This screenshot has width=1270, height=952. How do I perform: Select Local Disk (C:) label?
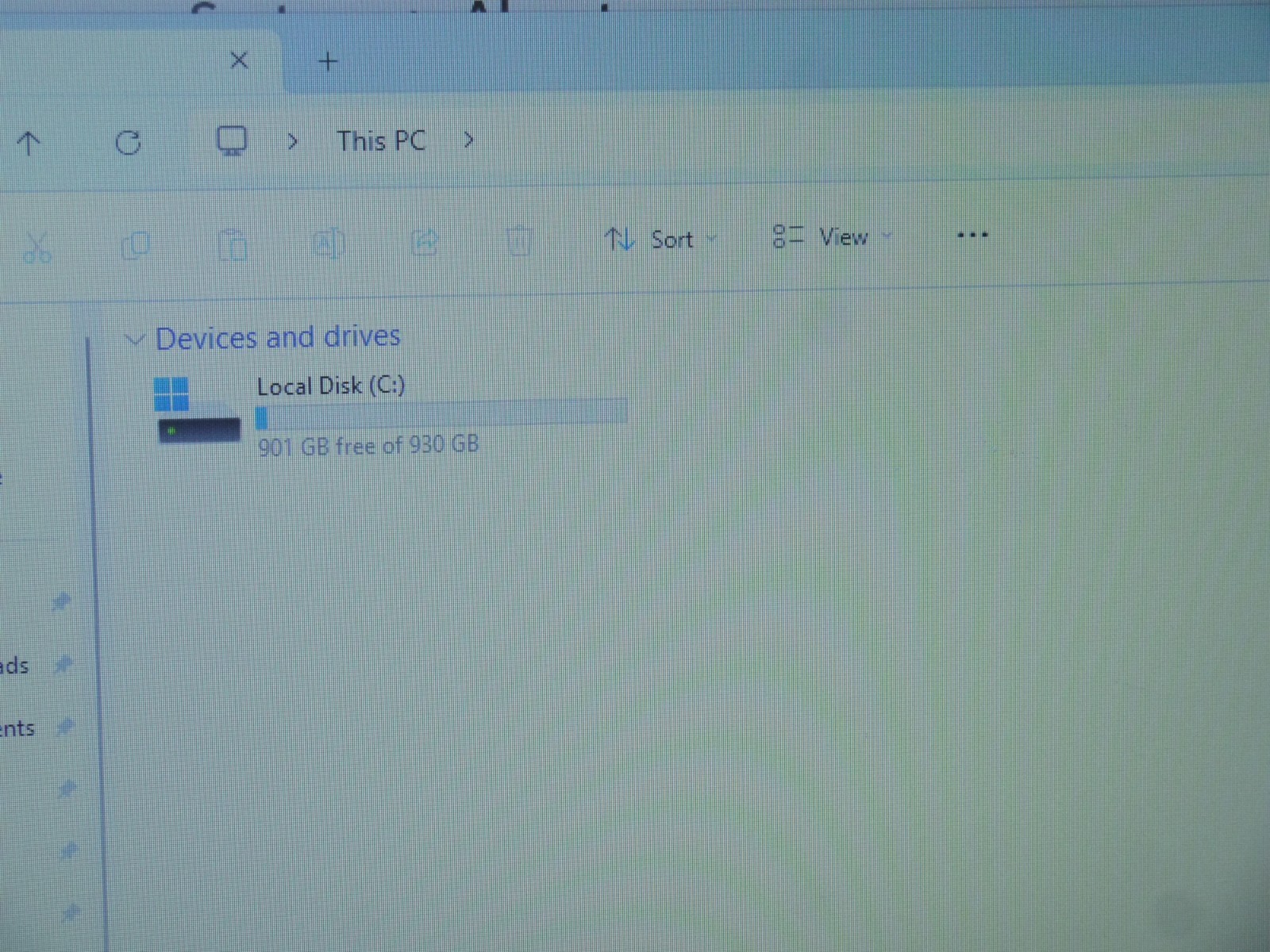point(331,386)
